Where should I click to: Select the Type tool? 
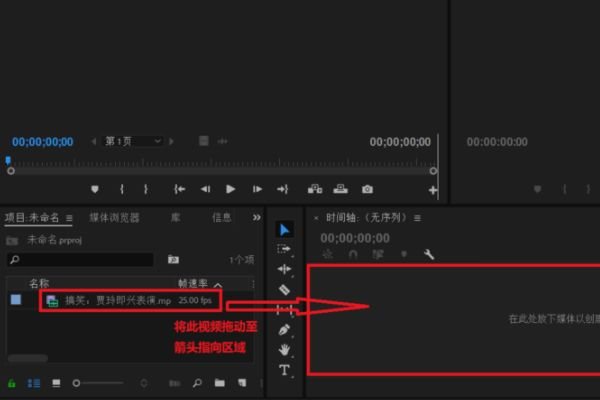click(284, 370)
